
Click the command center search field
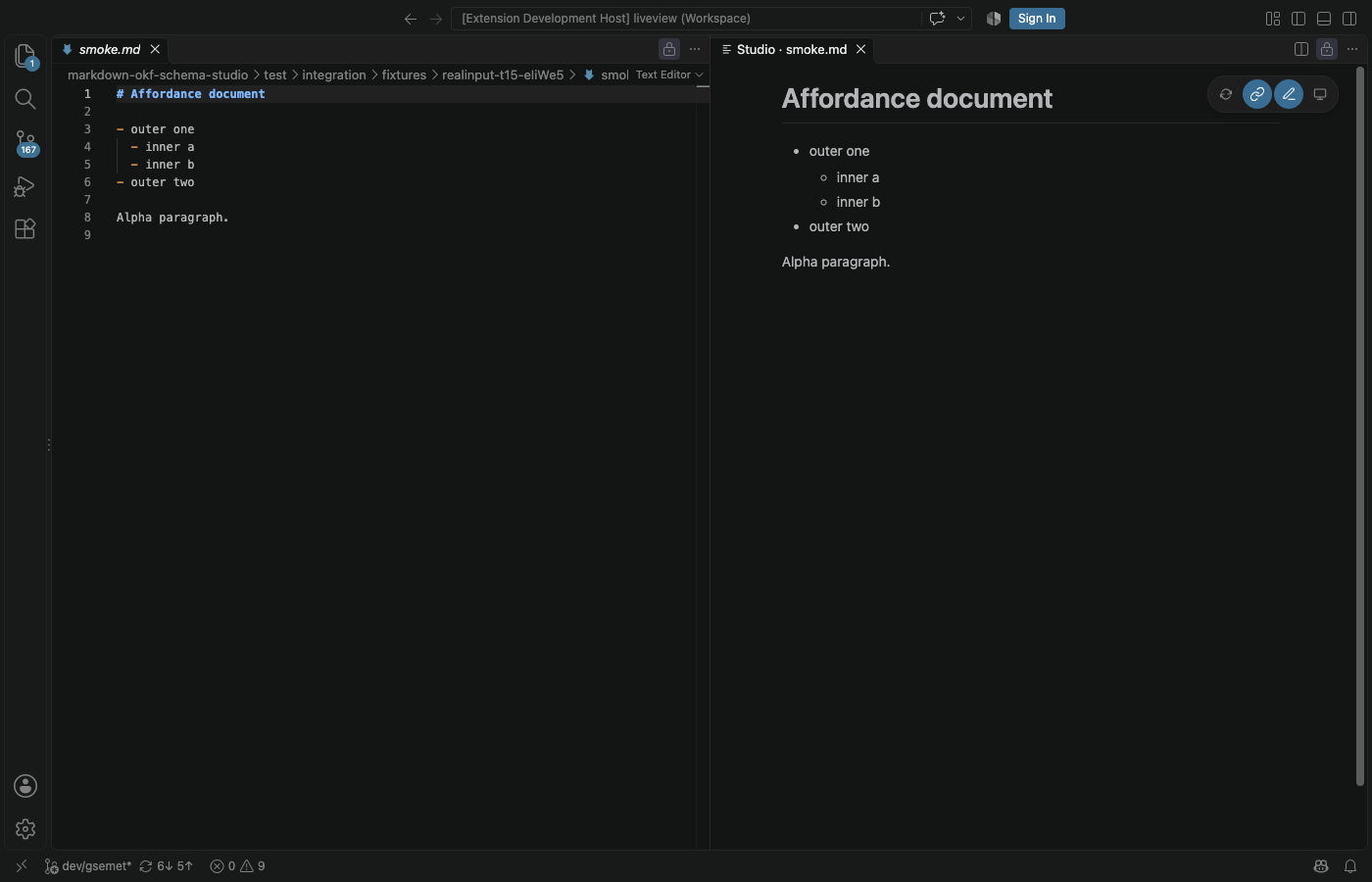pyautogui.click(x=686, y=19)
